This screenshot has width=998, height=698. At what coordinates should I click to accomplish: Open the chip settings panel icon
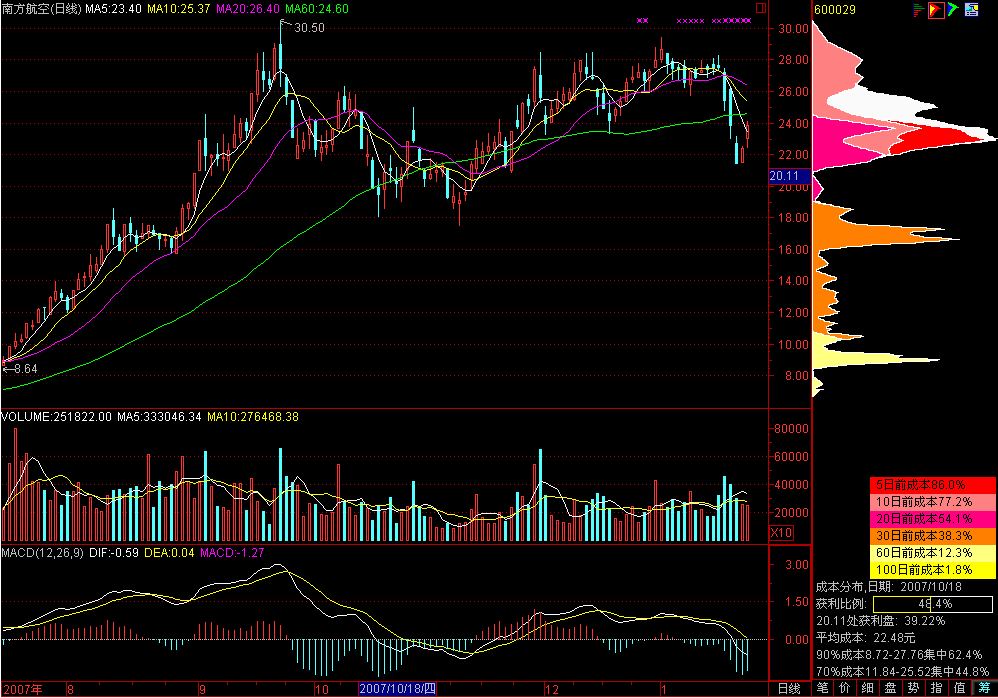[x=971, y=10]
